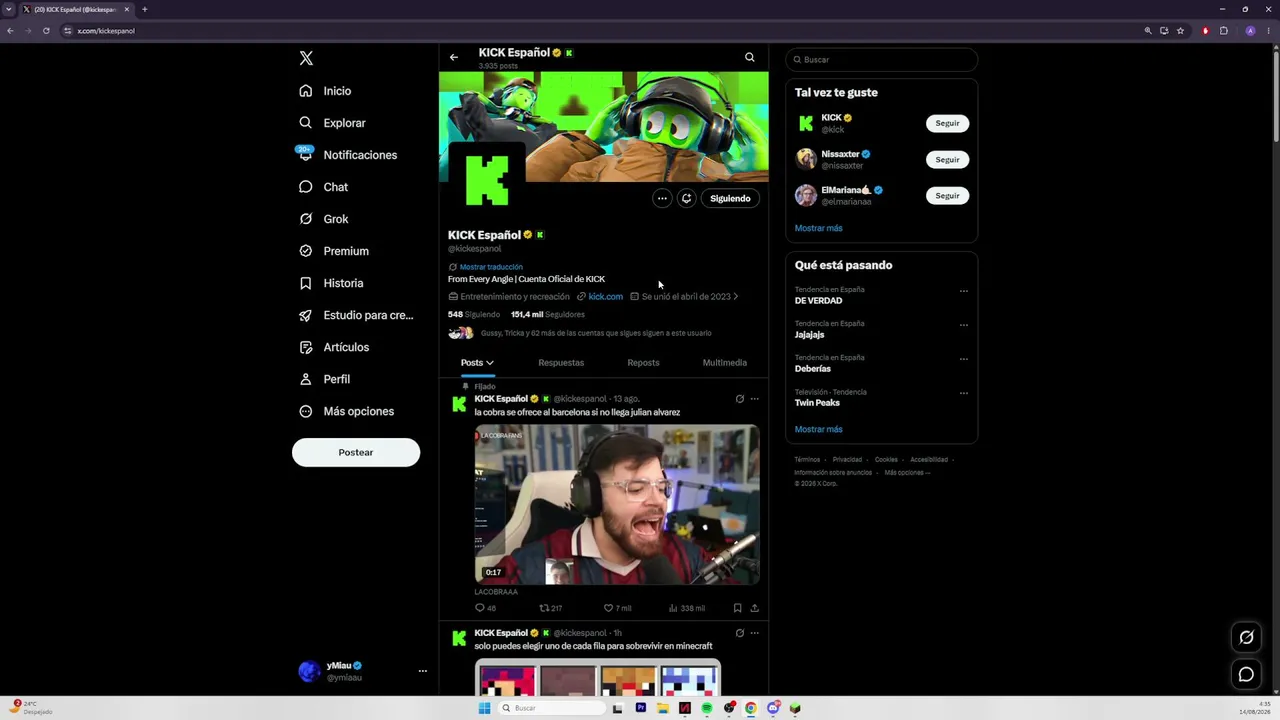Like the pinned post with 7 mil likes
The height and width of the screenshot is (720, 1280).
point(618,608)
